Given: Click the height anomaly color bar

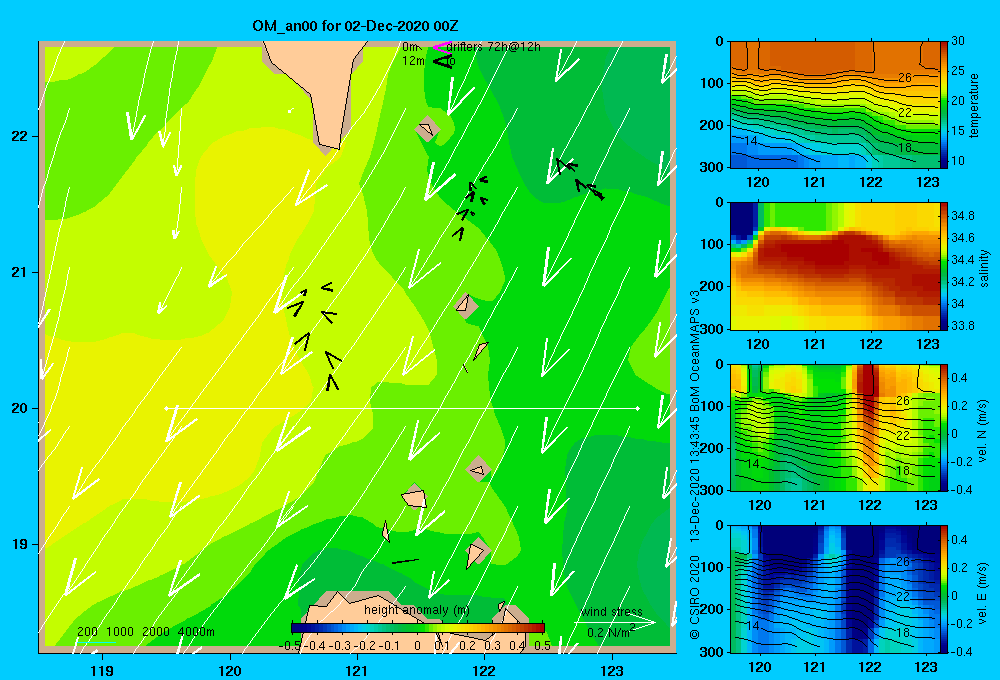Looking at the screenshot, I should click(x=418, y=628).
